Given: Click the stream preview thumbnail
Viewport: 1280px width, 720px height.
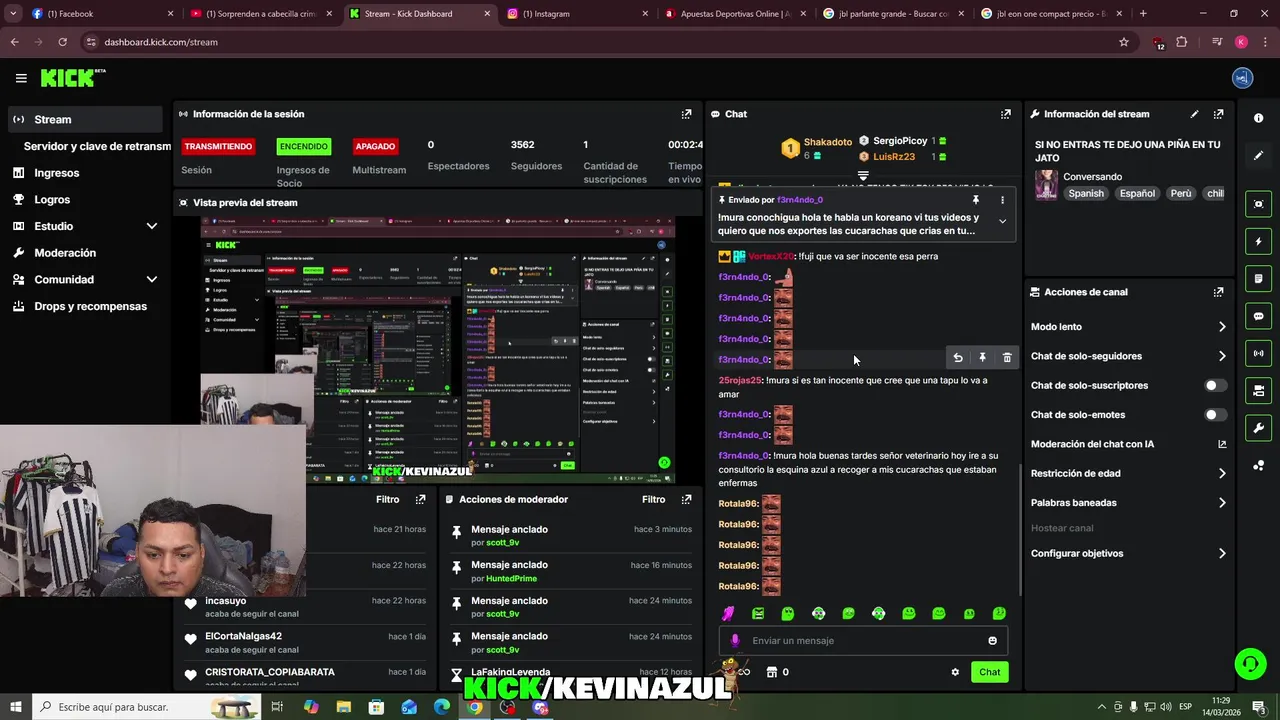Looking at the screenshot, I should (437, 349).
